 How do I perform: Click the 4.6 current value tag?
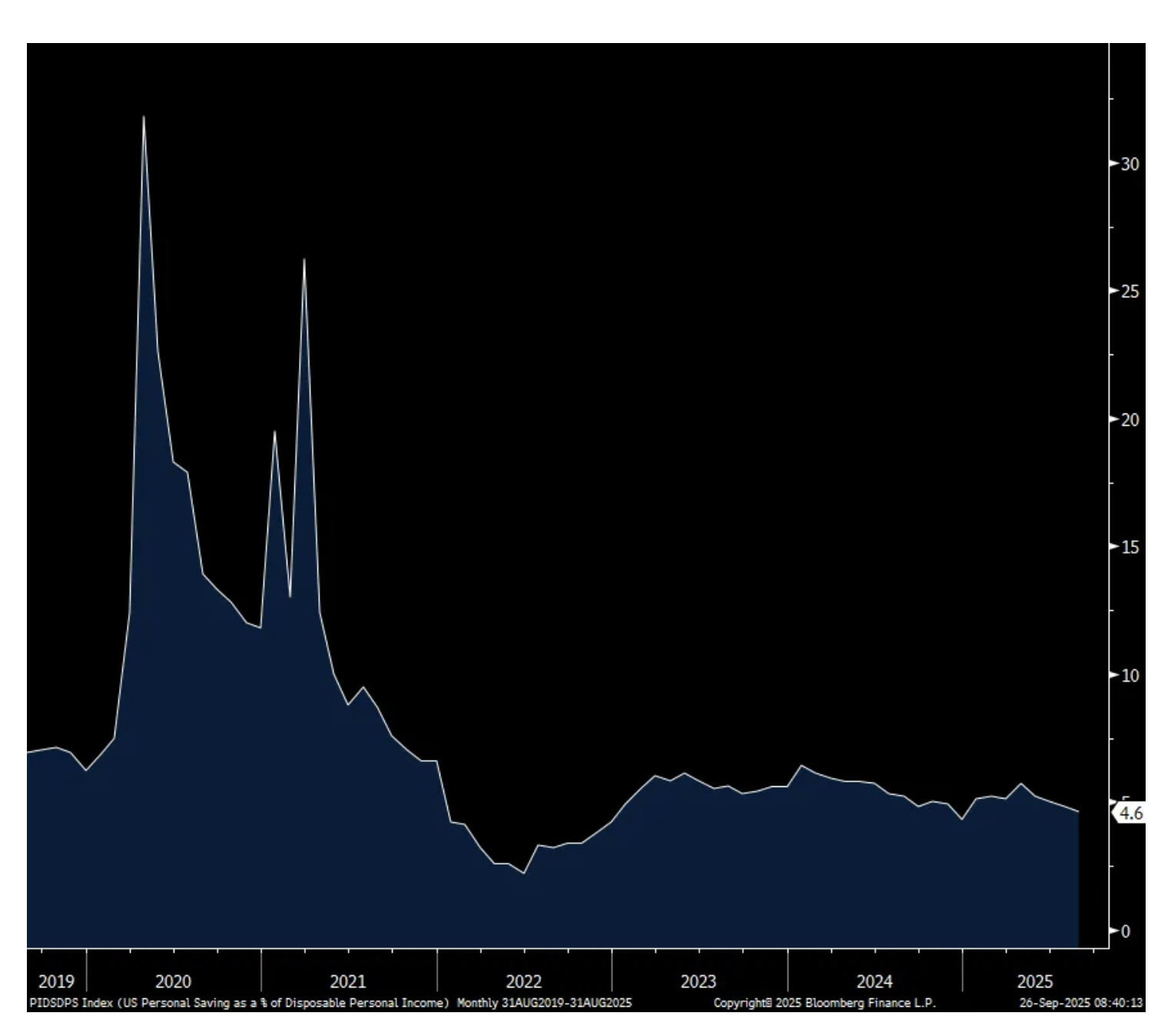[x=1130, y=813]
